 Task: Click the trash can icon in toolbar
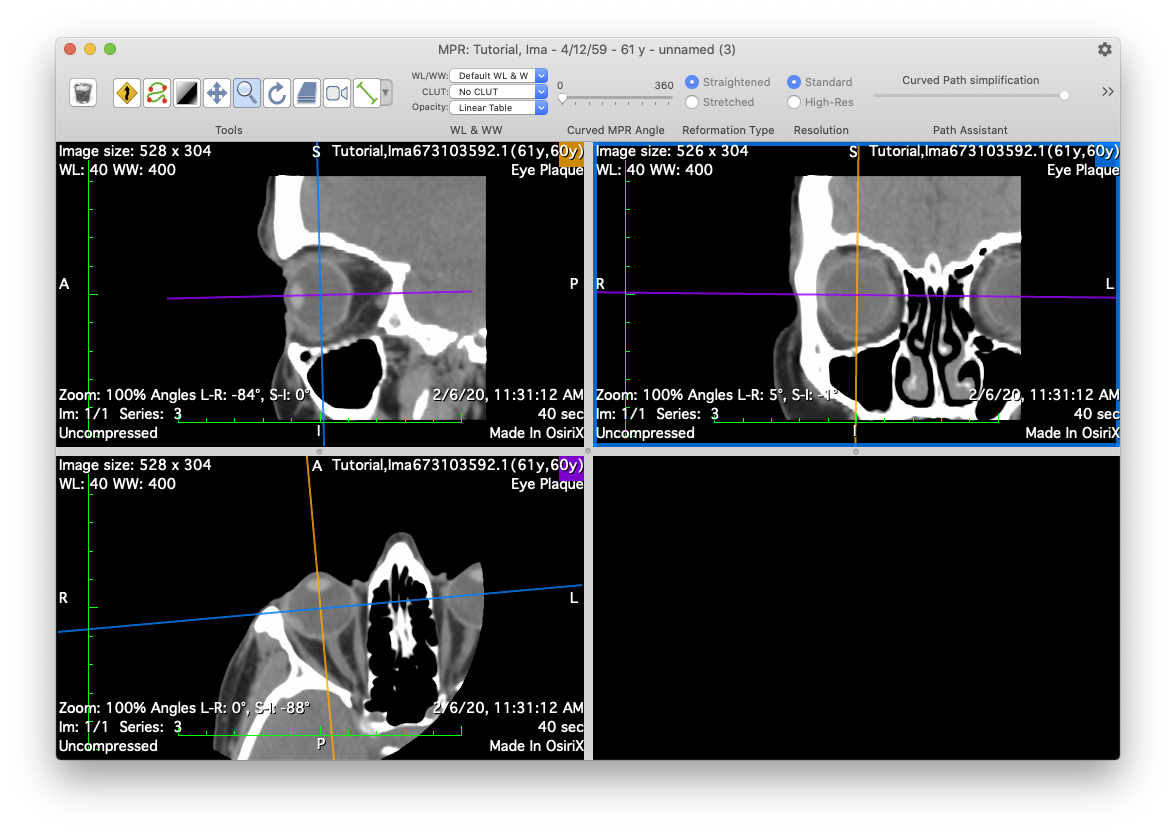(83, 93)
